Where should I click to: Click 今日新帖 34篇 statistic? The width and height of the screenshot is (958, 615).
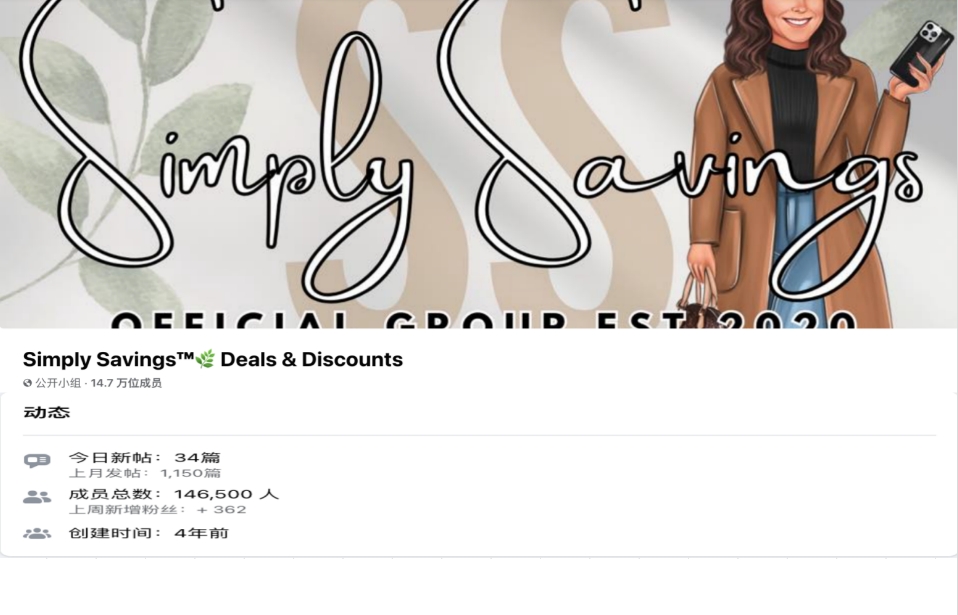pos(144,457)
